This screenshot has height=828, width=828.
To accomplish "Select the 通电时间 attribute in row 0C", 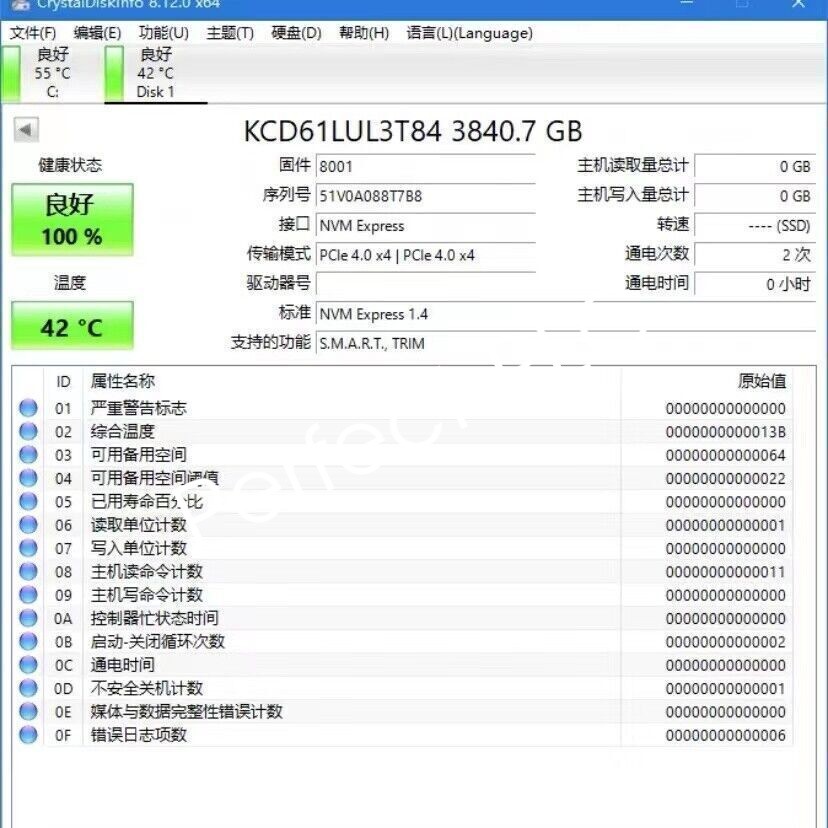I will point(123,665).
